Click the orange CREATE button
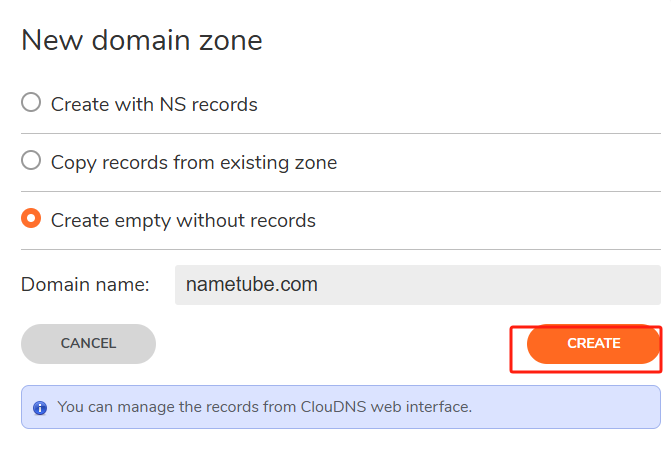 [594, 344]
